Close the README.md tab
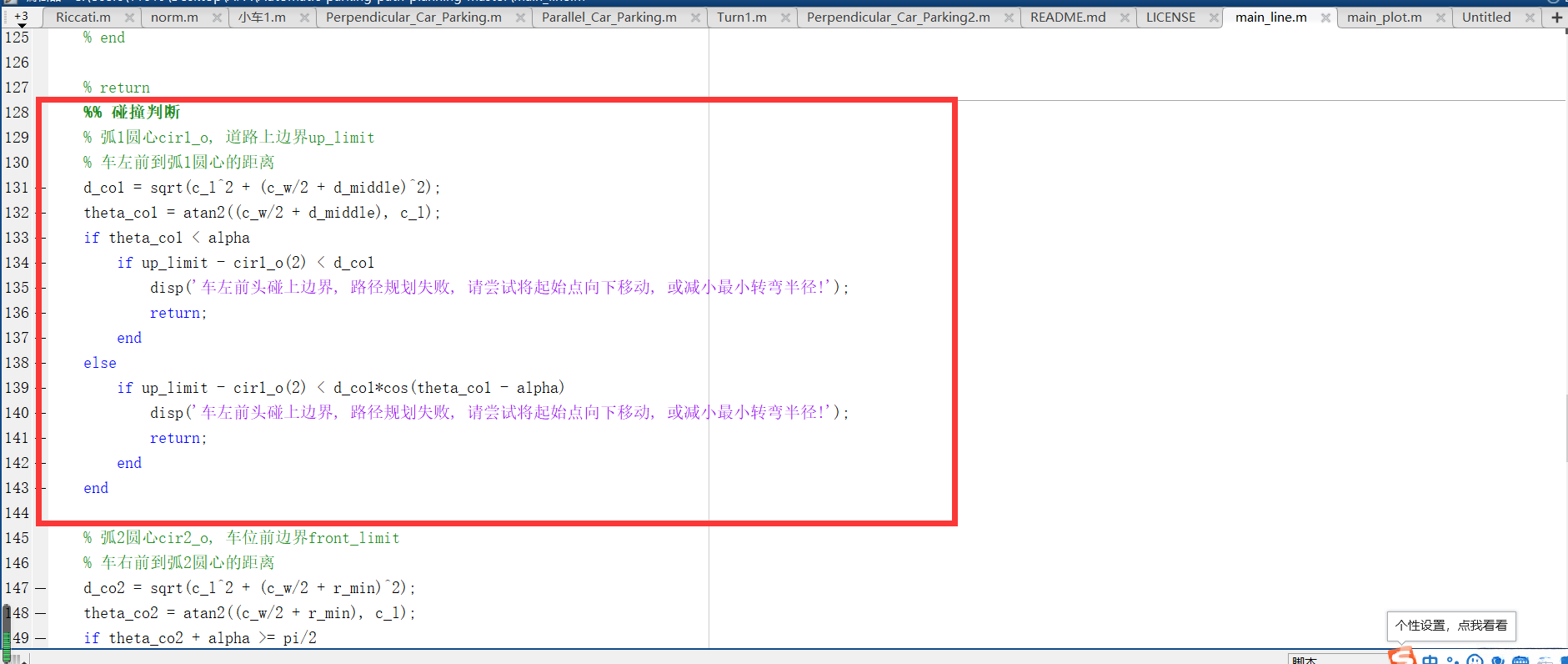Viewport: 1568px width, 664px height. pos(1125,18)
